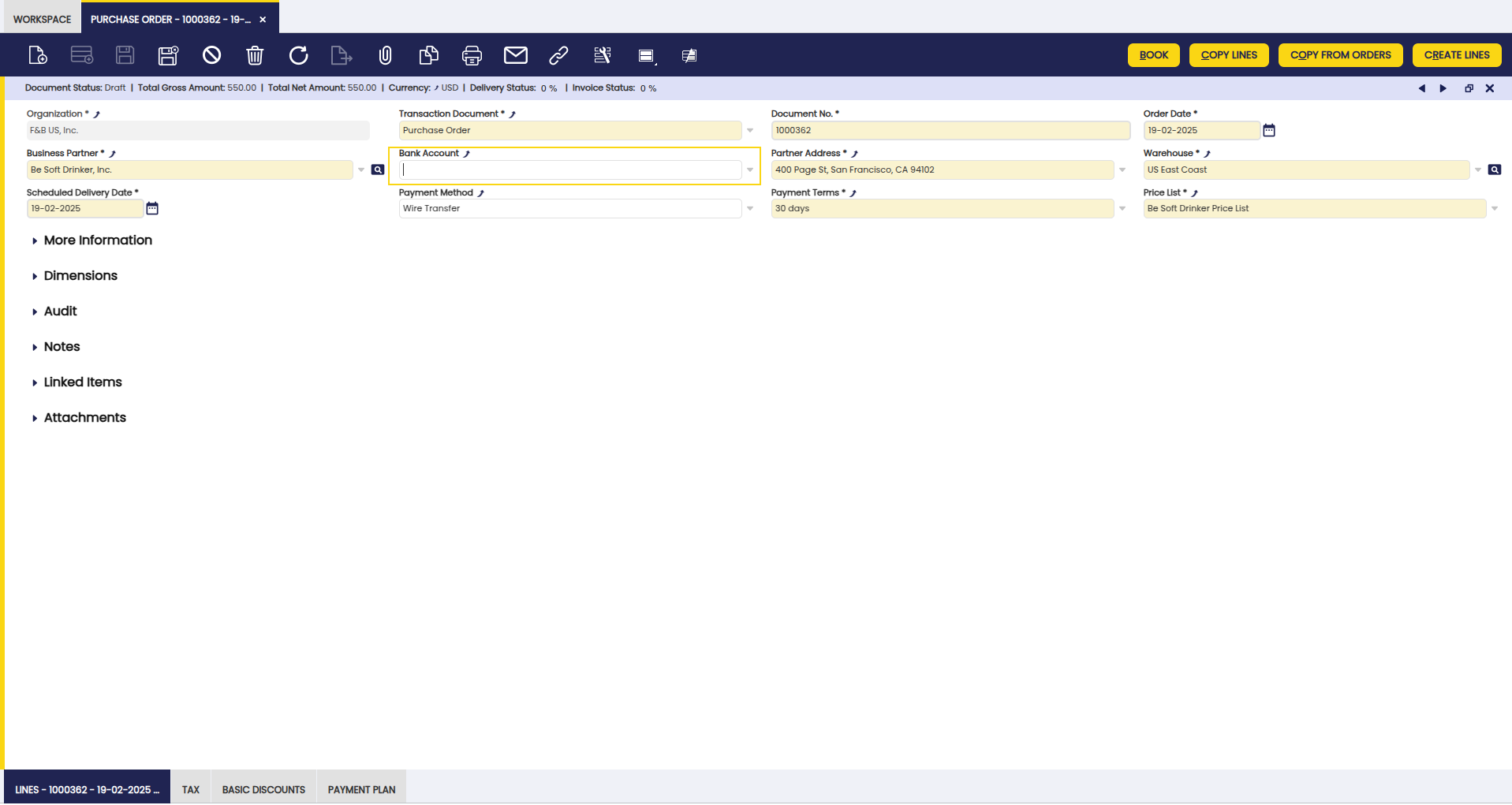Click the restore form view icon
The image size is (1512, 805).
(1469, 88)
